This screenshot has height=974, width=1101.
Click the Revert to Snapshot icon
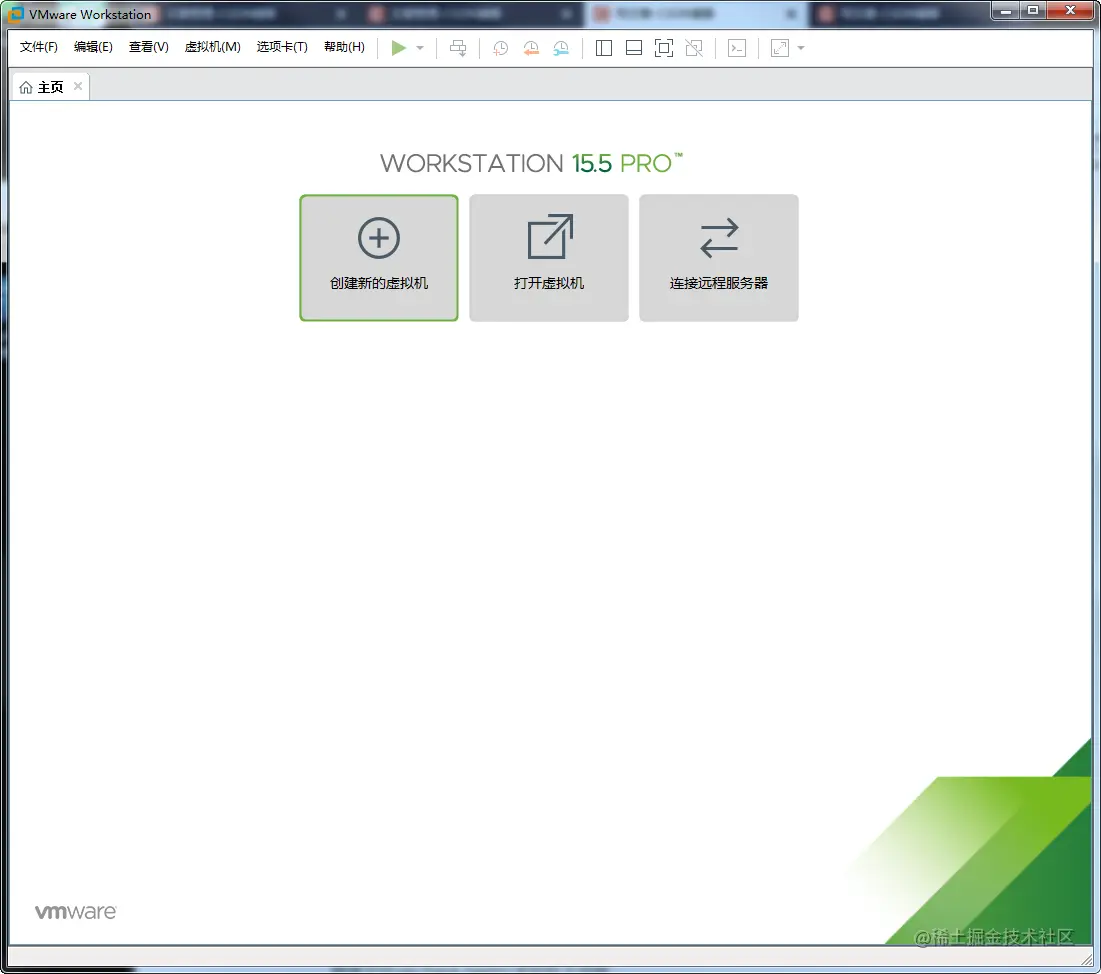[531, 48]
